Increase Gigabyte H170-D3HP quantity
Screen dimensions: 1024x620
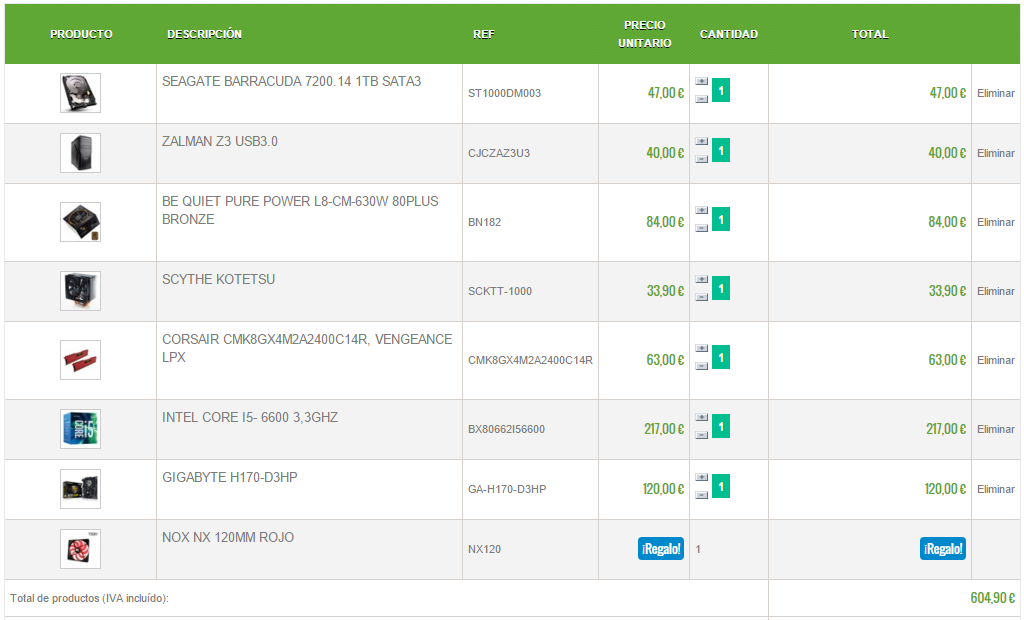701,478
